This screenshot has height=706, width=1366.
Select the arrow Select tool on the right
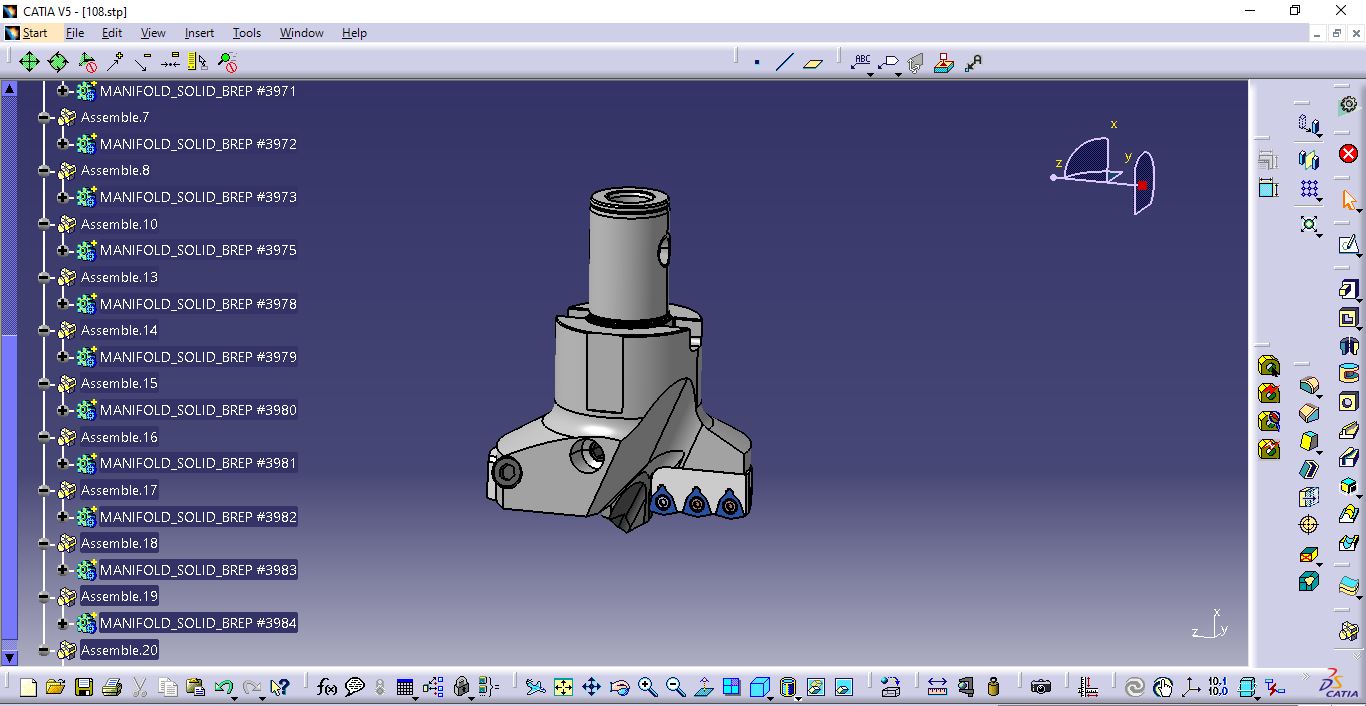1349,200
